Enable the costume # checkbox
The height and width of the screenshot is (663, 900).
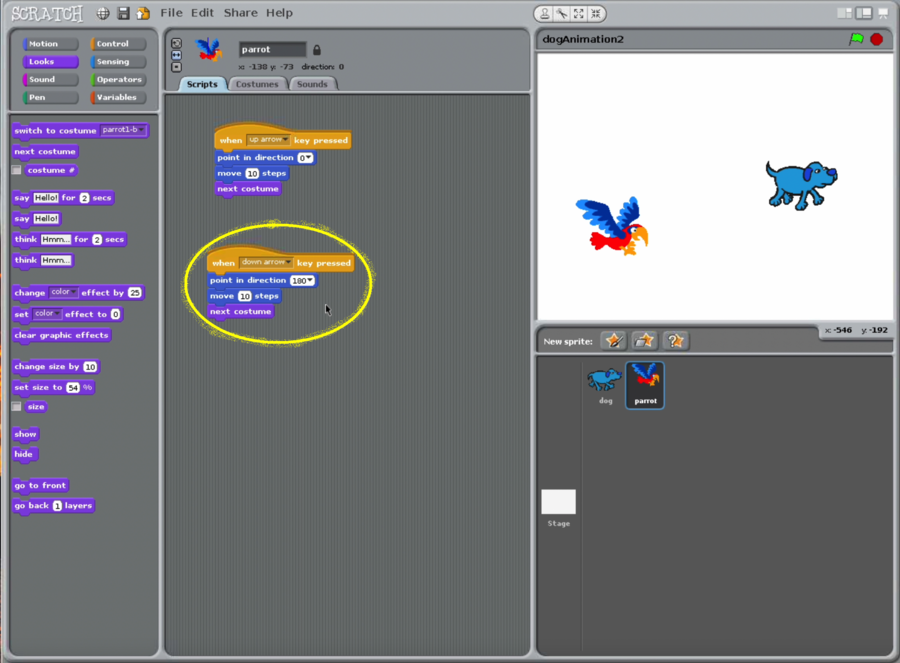17,171
